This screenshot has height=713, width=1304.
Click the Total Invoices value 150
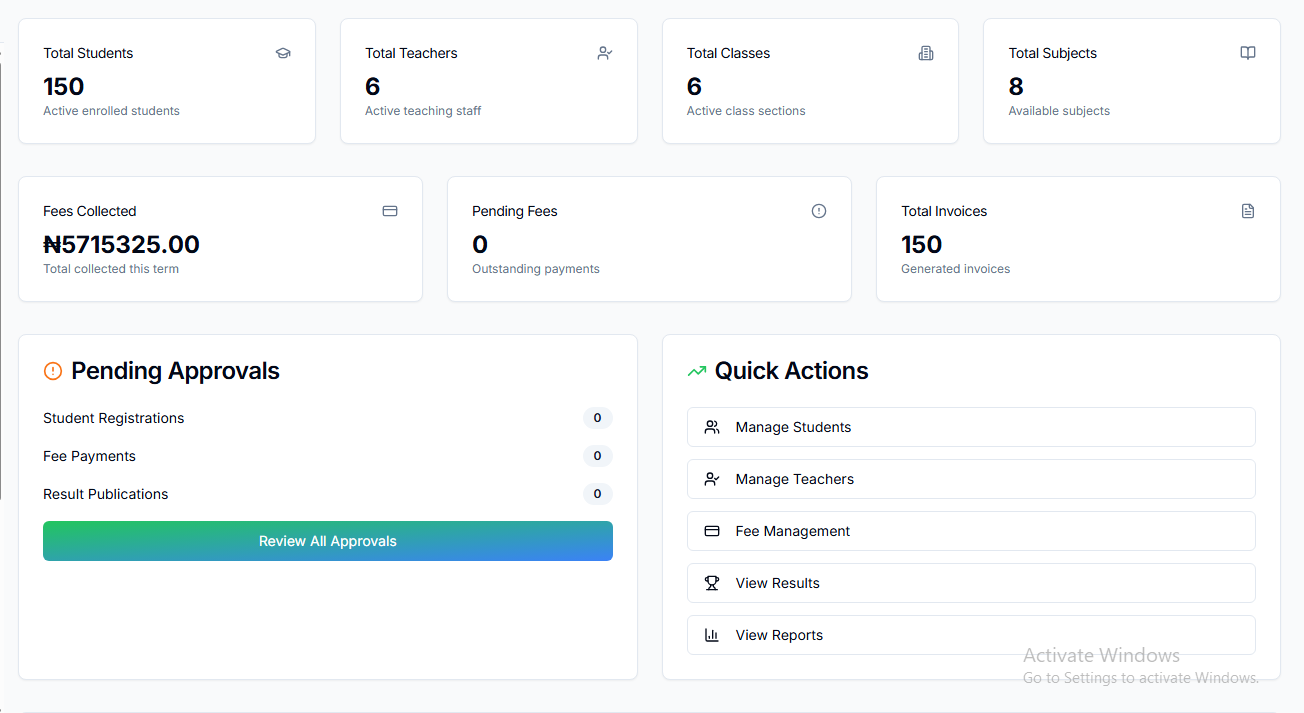[922, 244]
